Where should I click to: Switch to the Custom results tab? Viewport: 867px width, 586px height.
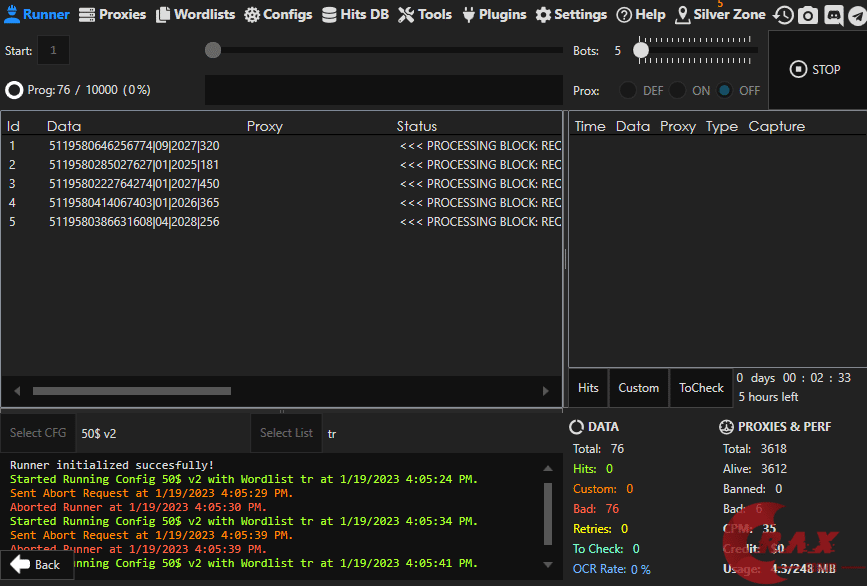point(638,388)
